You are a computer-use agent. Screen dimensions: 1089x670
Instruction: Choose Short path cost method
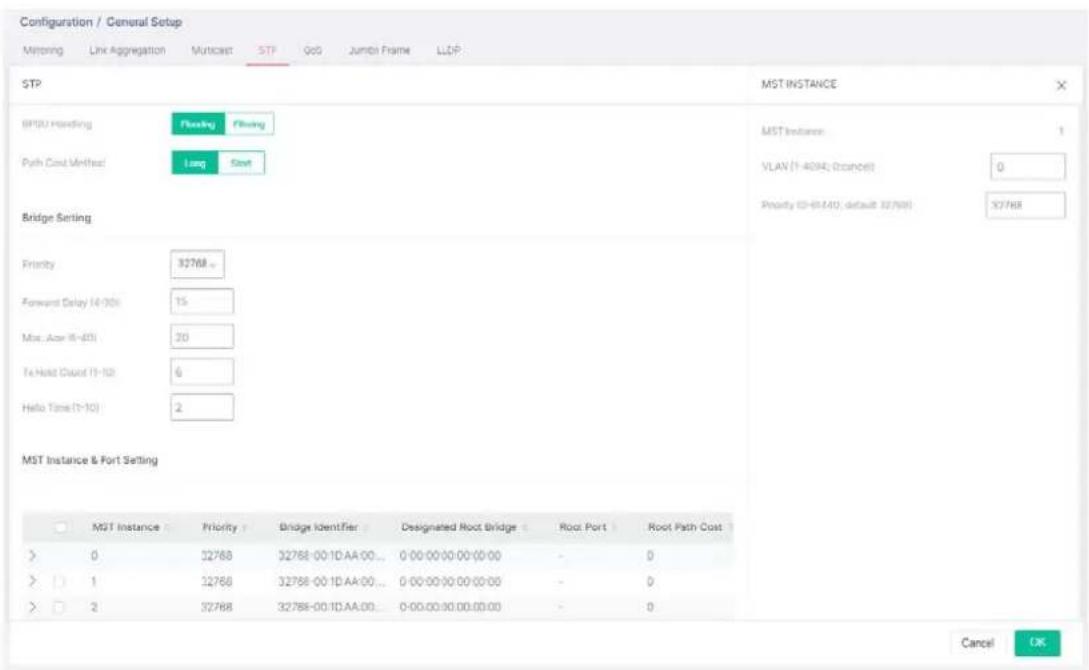click(241, 163)
